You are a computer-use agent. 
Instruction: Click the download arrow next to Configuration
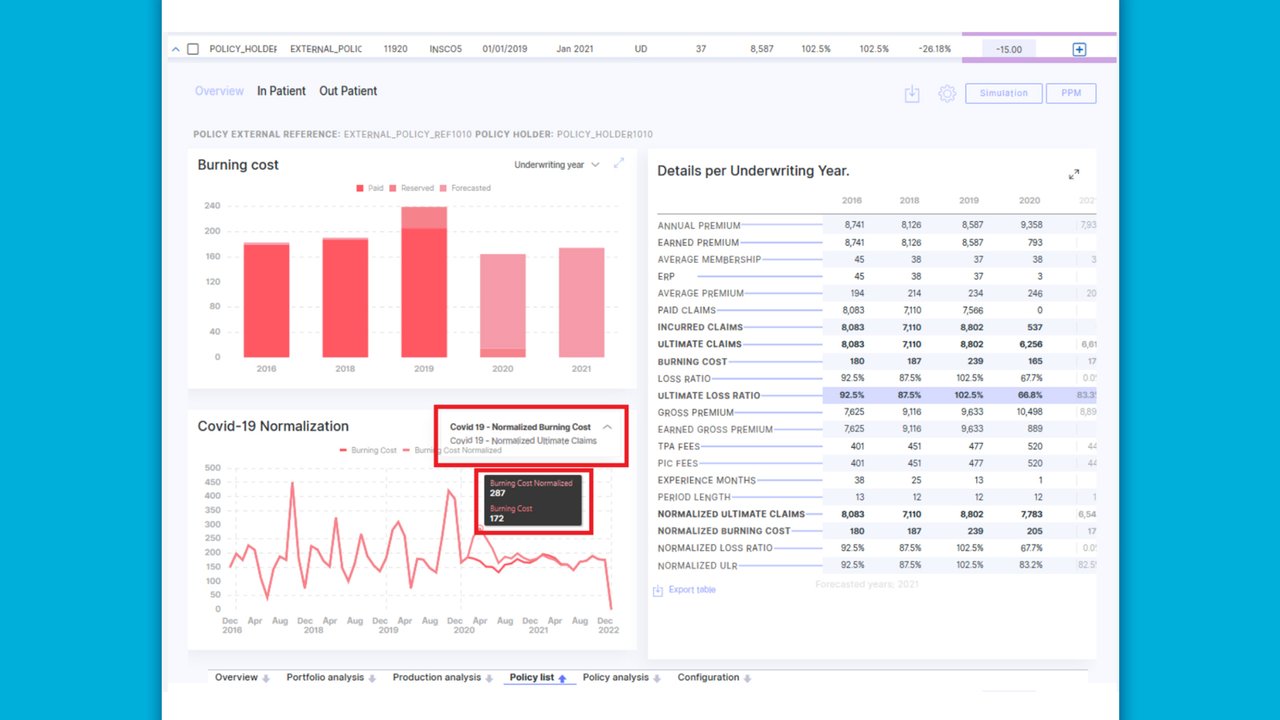(746, 677)
